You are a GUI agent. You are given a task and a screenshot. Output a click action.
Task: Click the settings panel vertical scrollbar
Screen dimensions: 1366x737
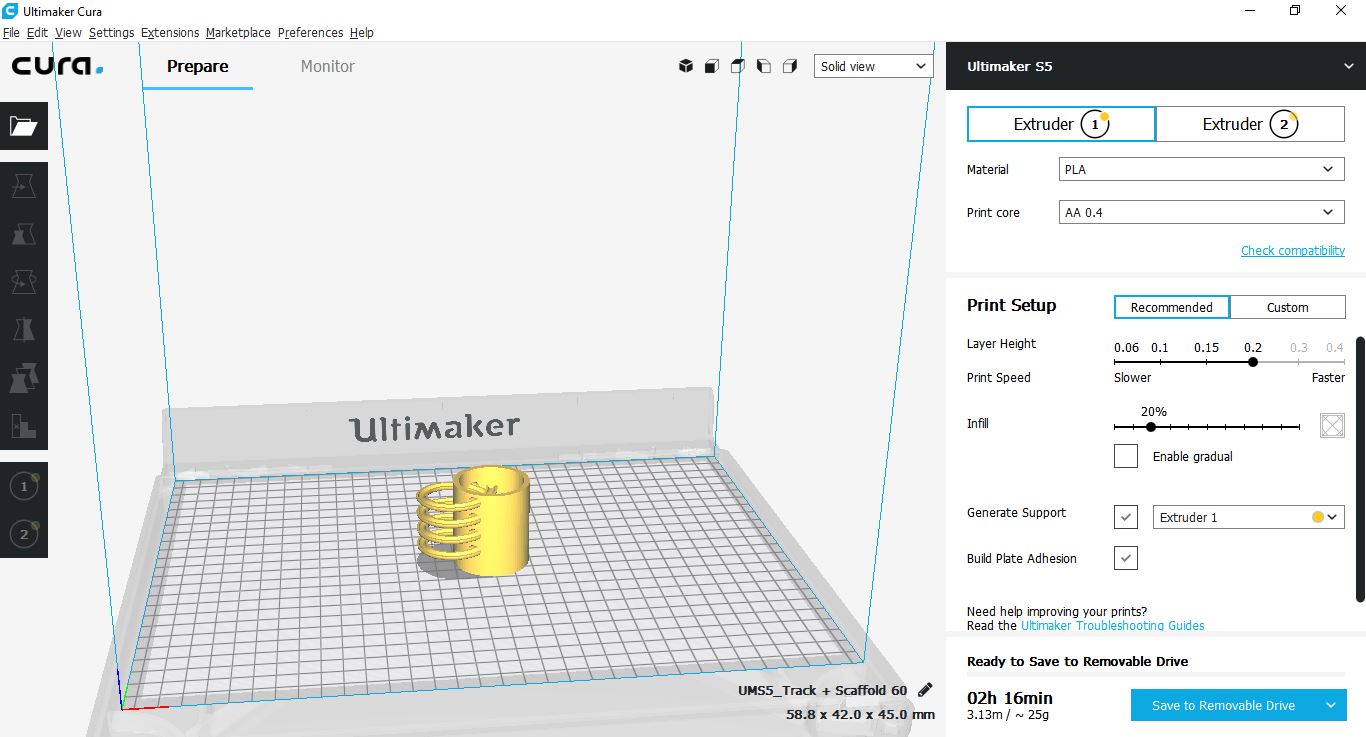click(x=1360, y=469)
